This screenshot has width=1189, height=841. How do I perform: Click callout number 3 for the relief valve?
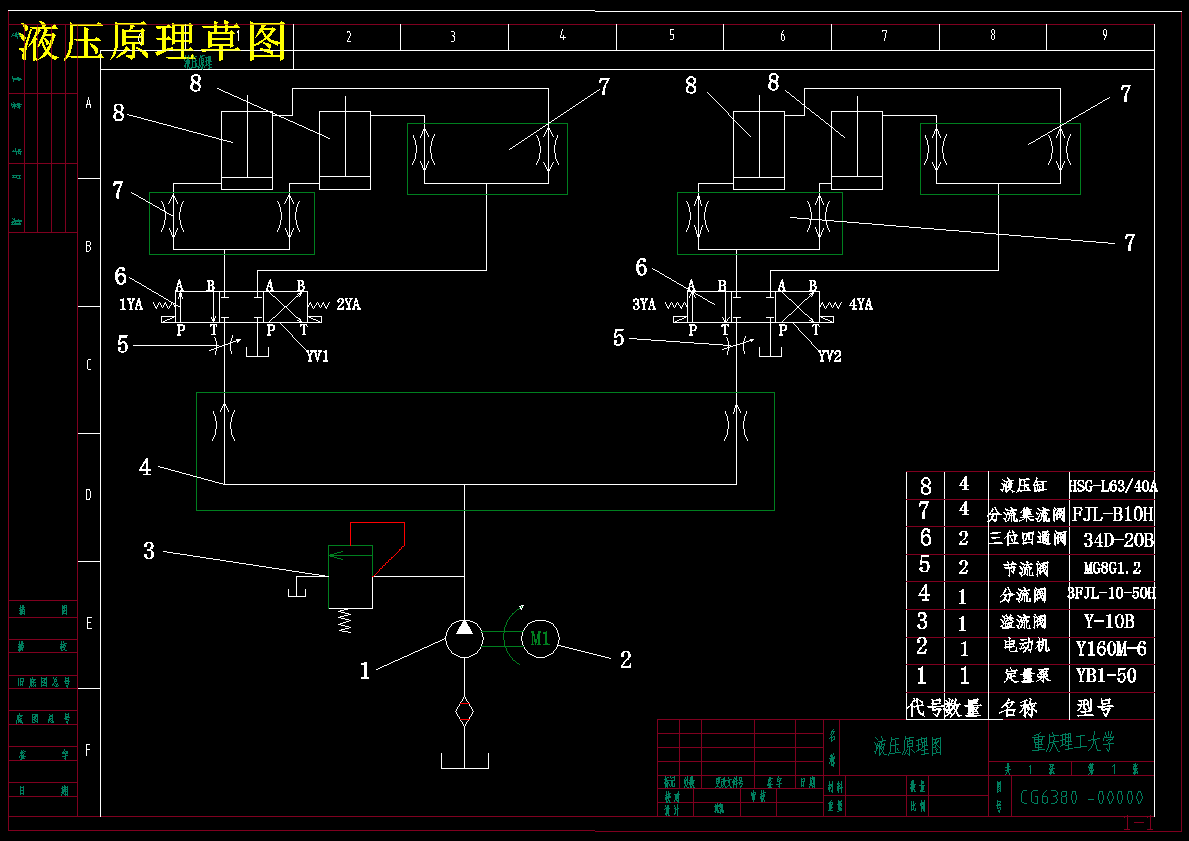pos(149,551)
